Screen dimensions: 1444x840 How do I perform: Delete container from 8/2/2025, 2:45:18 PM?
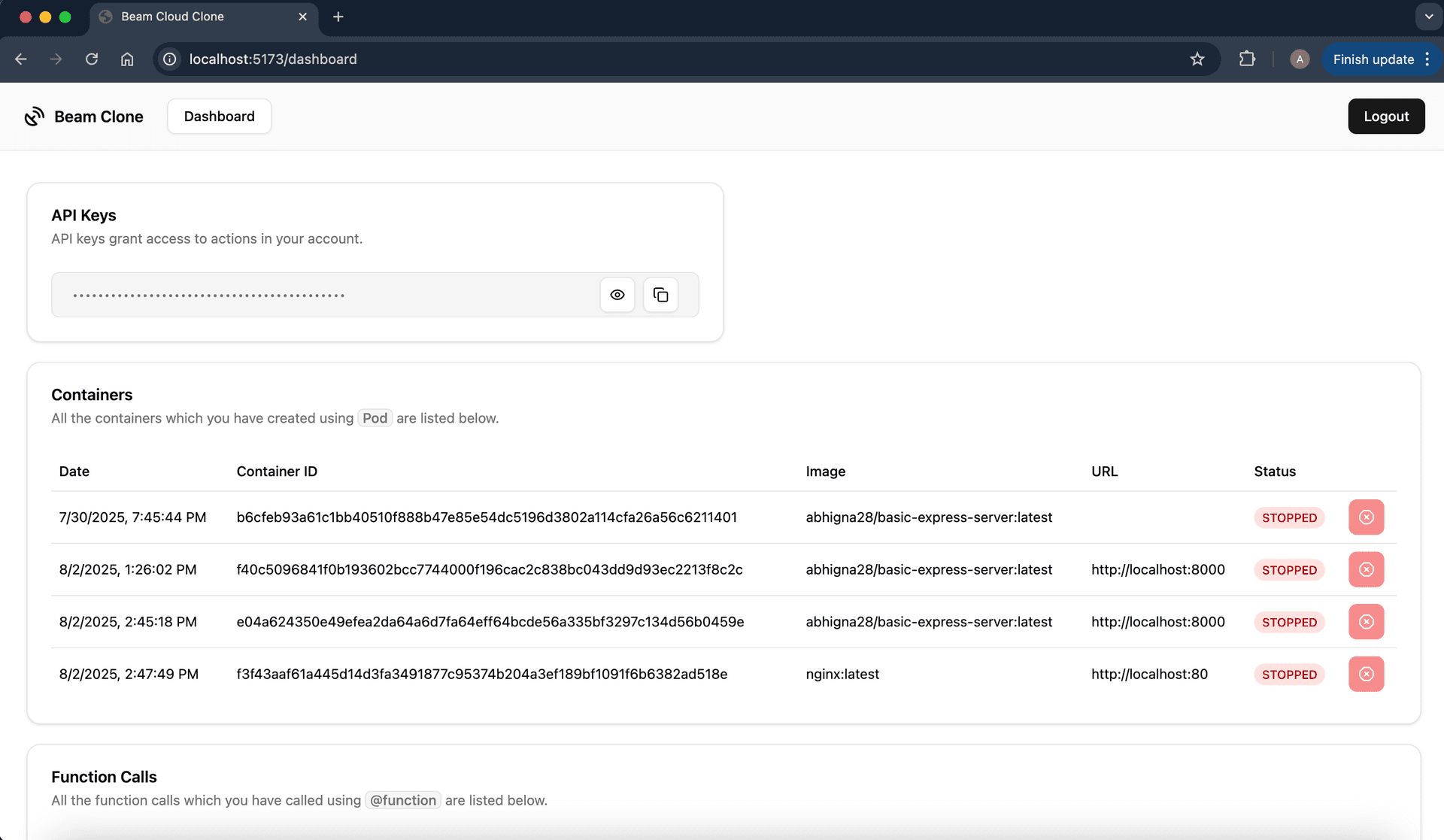tap(1366, 622)
